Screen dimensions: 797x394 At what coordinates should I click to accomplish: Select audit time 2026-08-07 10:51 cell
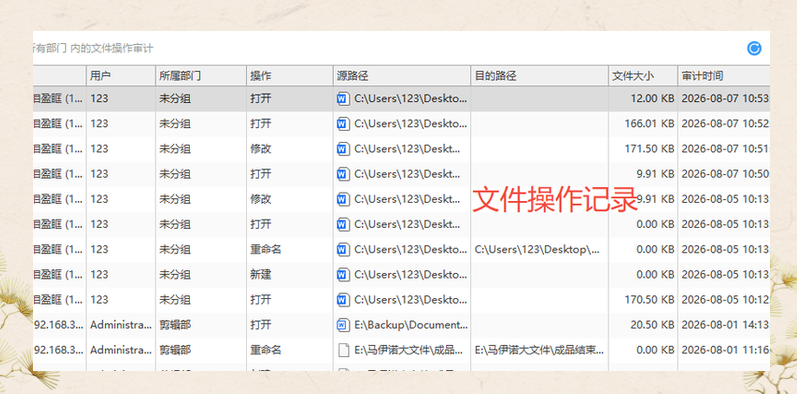(725, 149)
